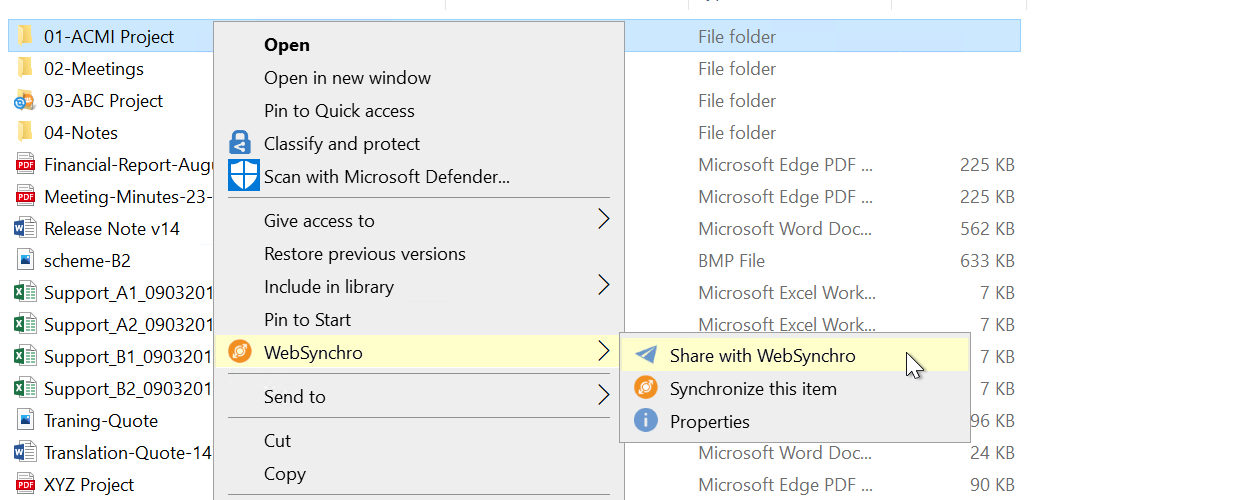The width and height of the screenshot is (1239, 500).
Task: Click the synced 03-ABC Project folder icon
Action: pyautogui.click(x=25, y=100)
